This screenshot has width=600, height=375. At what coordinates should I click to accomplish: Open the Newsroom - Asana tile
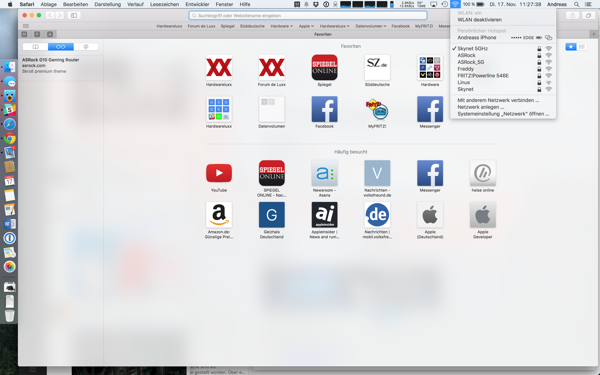324,173
